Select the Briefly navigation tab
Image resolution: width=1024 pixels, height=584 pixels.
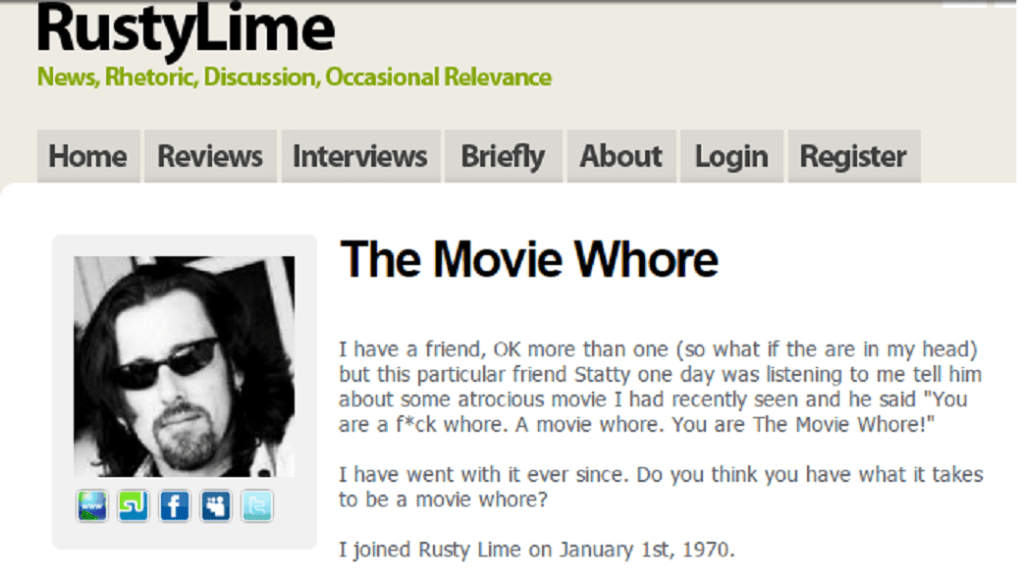click(x=503, y=157)
